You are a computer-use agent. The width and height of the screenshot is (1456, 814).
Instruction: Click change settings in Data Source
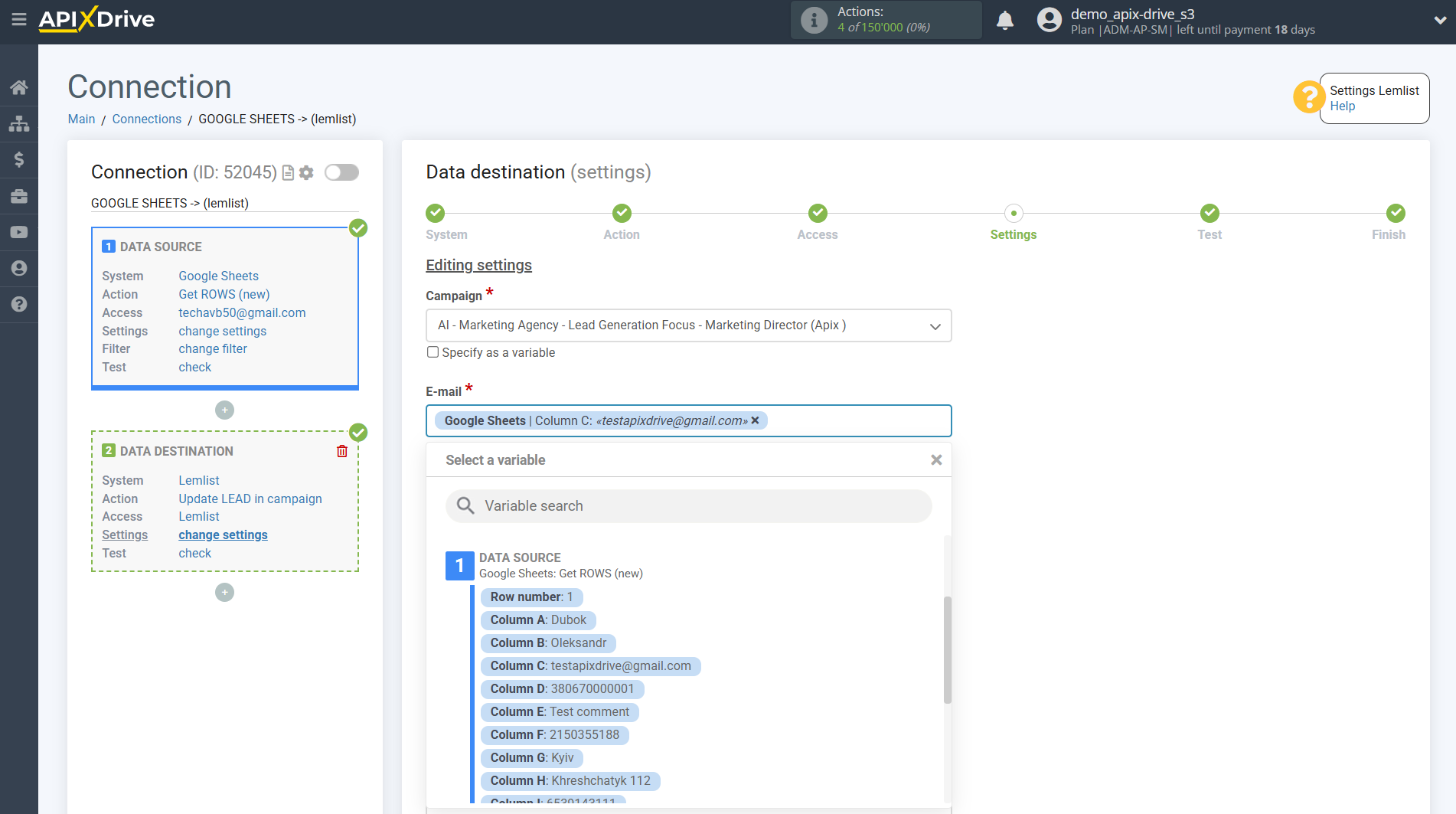(223, 331)
